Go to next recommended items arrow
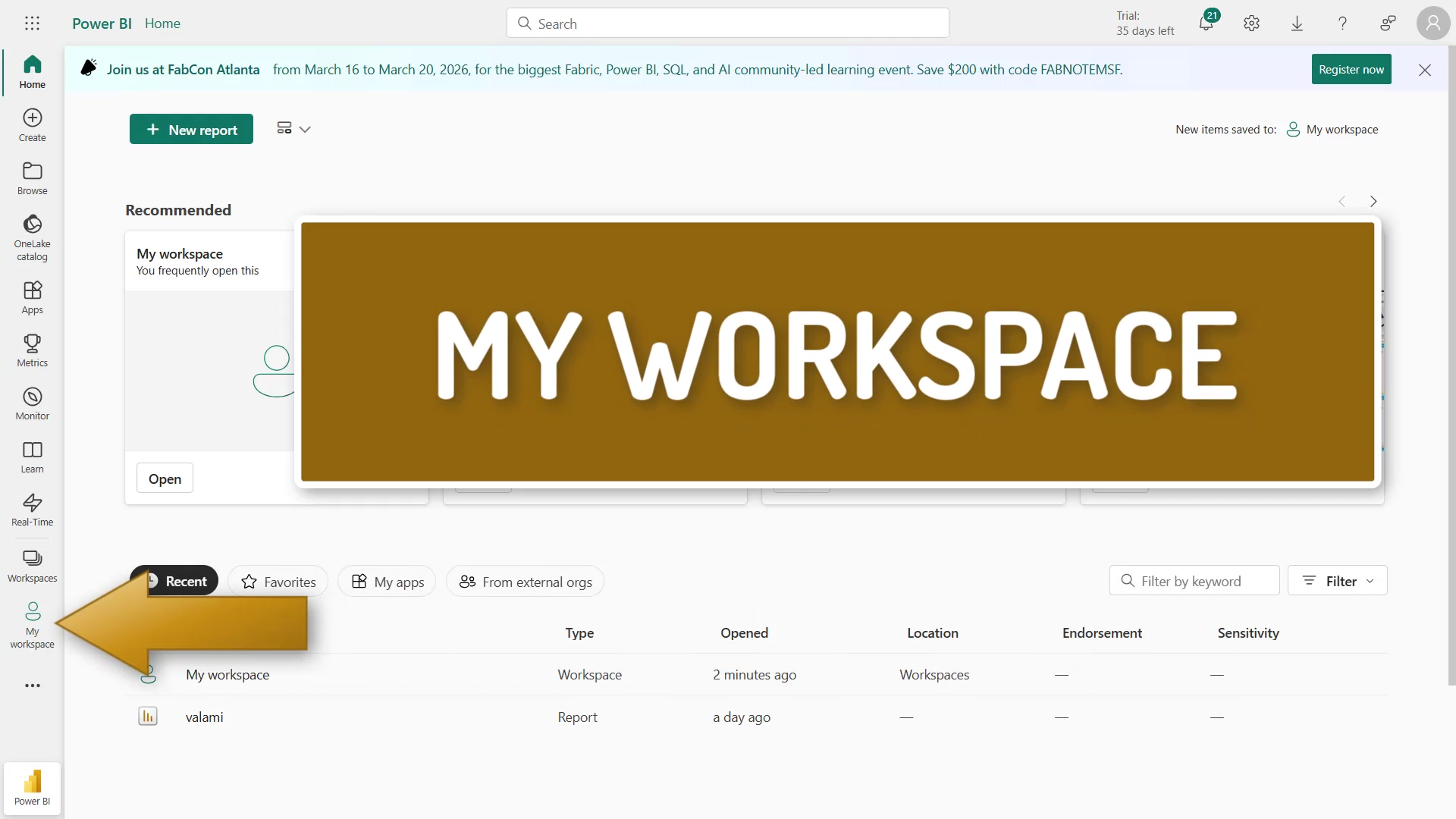This screenshot has height=819, width=1456. pyautogui.click(x=1373, y=202)
